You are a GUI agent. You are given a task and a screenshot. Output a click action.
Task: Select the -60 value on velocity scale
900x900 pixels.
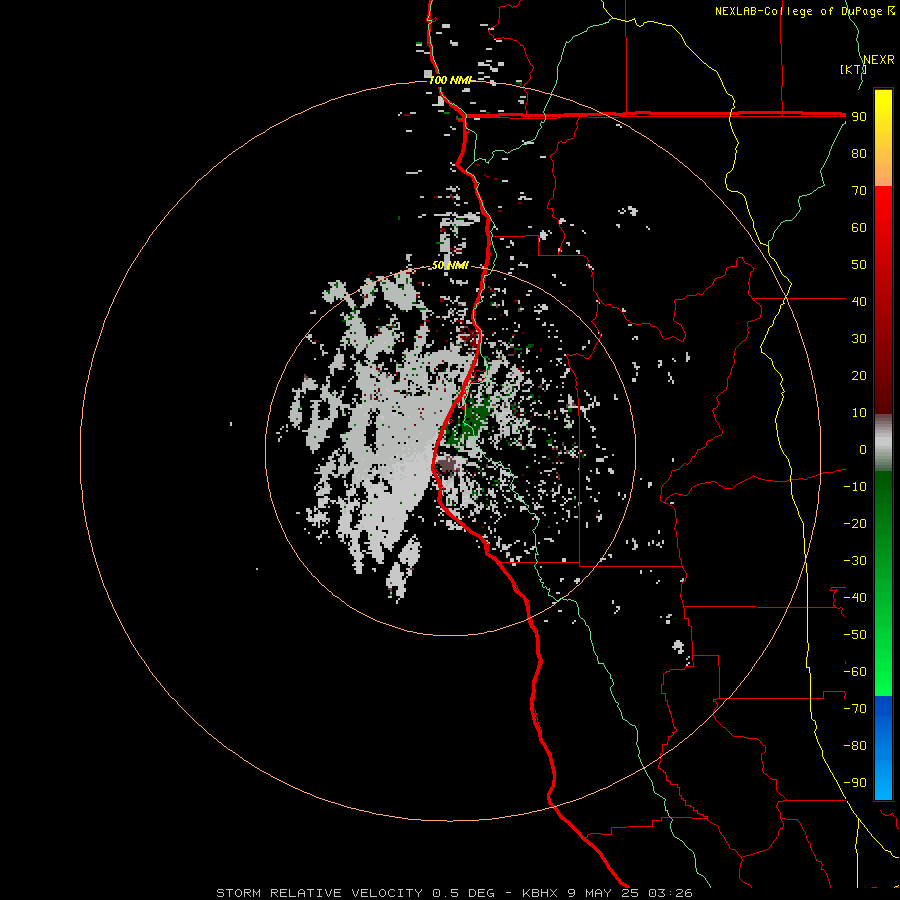click(855, 672)
